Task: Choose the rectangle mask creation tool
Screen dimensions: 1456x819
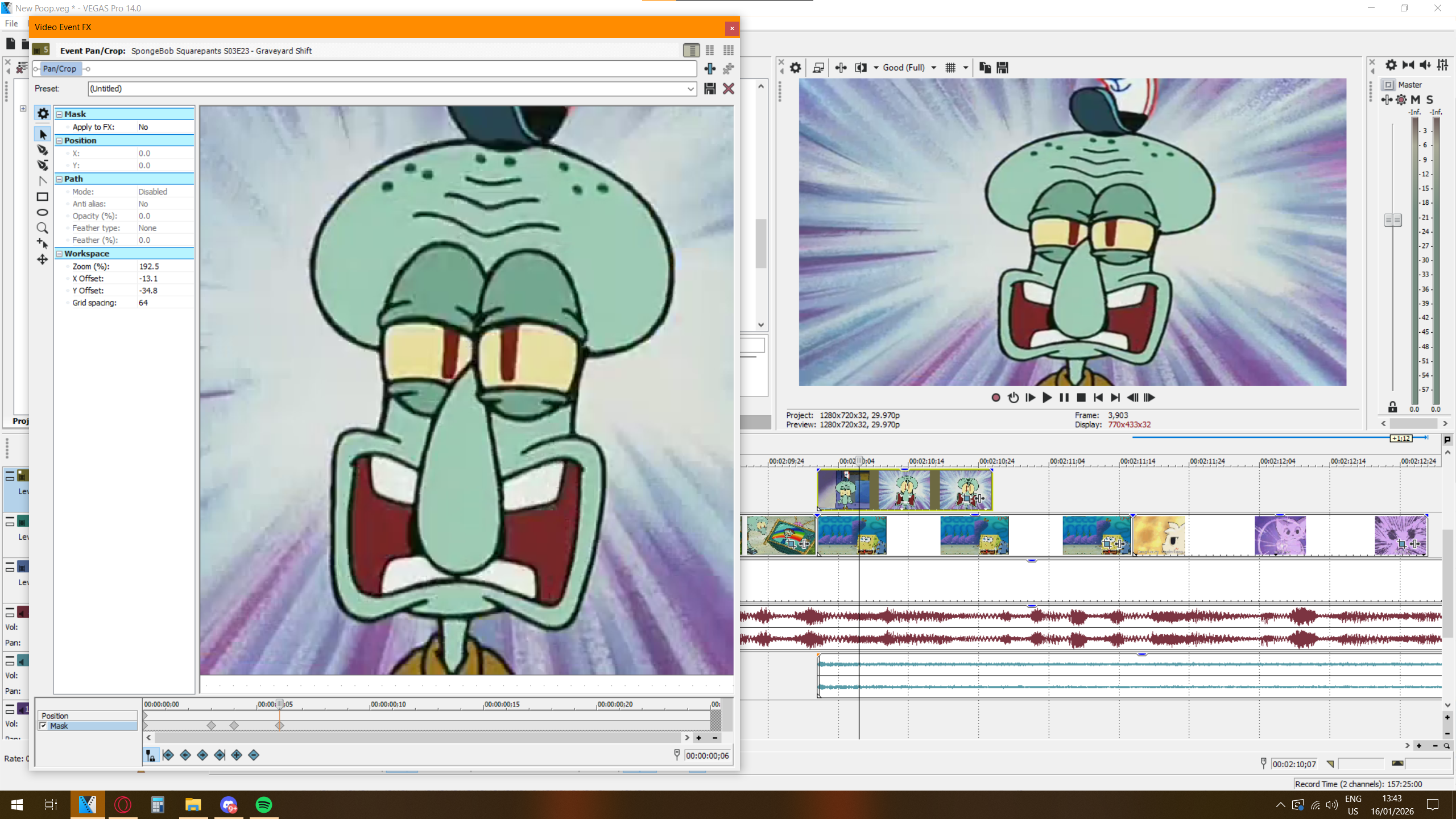Action: (43, 197)
